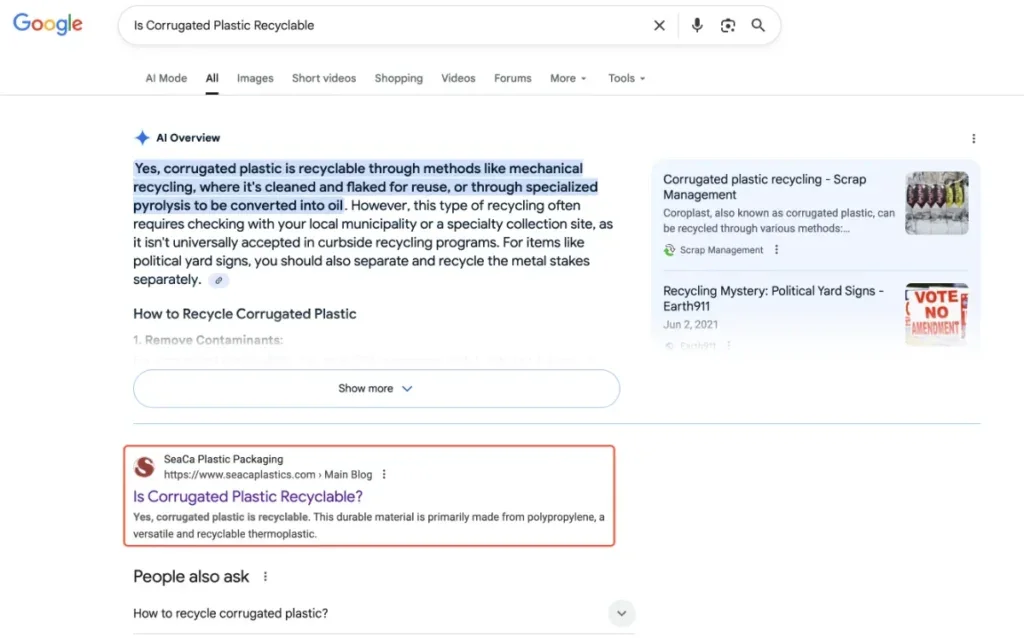Open 'Is Corrugated Plastic Recyclable?' result link
Image resolution: width=1024 pixels, height=638 pixels.
tap(248, 496)
